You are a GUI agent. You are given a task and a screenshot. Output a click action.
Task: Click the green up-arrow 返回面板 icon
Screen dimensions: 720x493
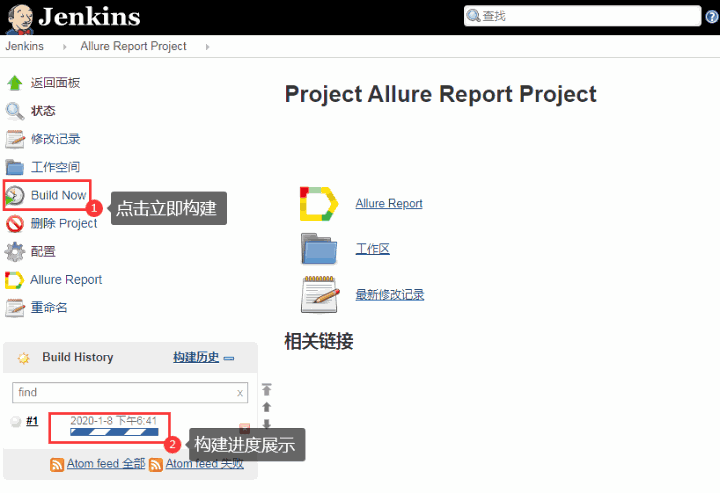point(15,83)
